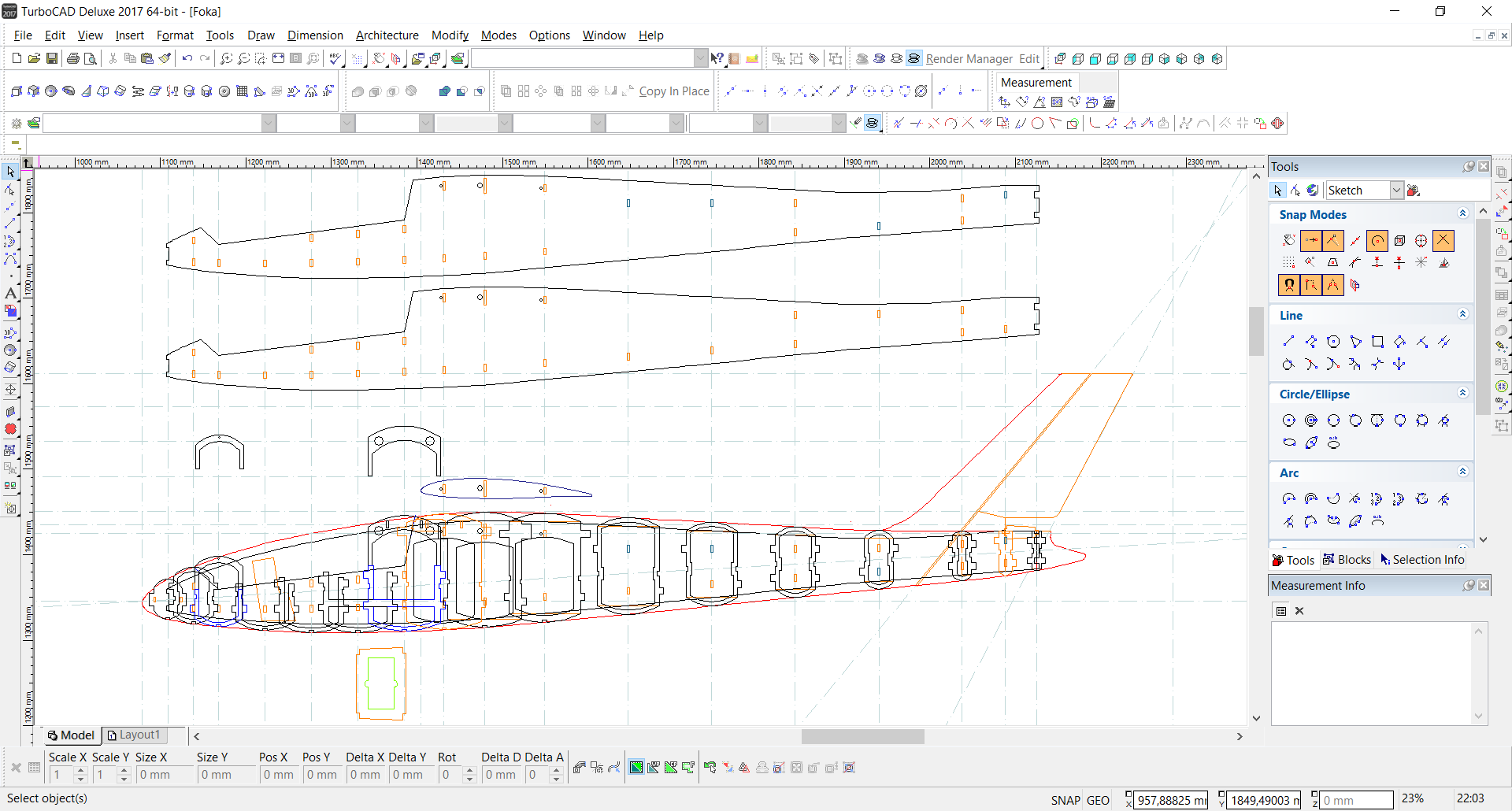Select the Polygon tool in Line panel
This screenshot has width=1512, height=811.
(x=1333, y=342)
